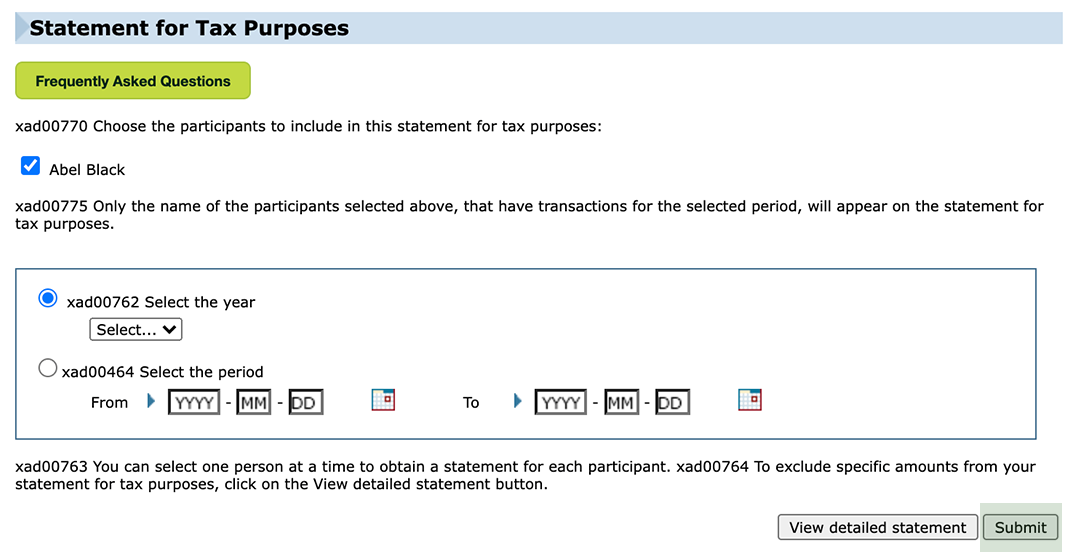Screen dimensions: 1078x552
Task: Choose the Select the period radio button
Action: pyautogui.click(x=47, y=368)
